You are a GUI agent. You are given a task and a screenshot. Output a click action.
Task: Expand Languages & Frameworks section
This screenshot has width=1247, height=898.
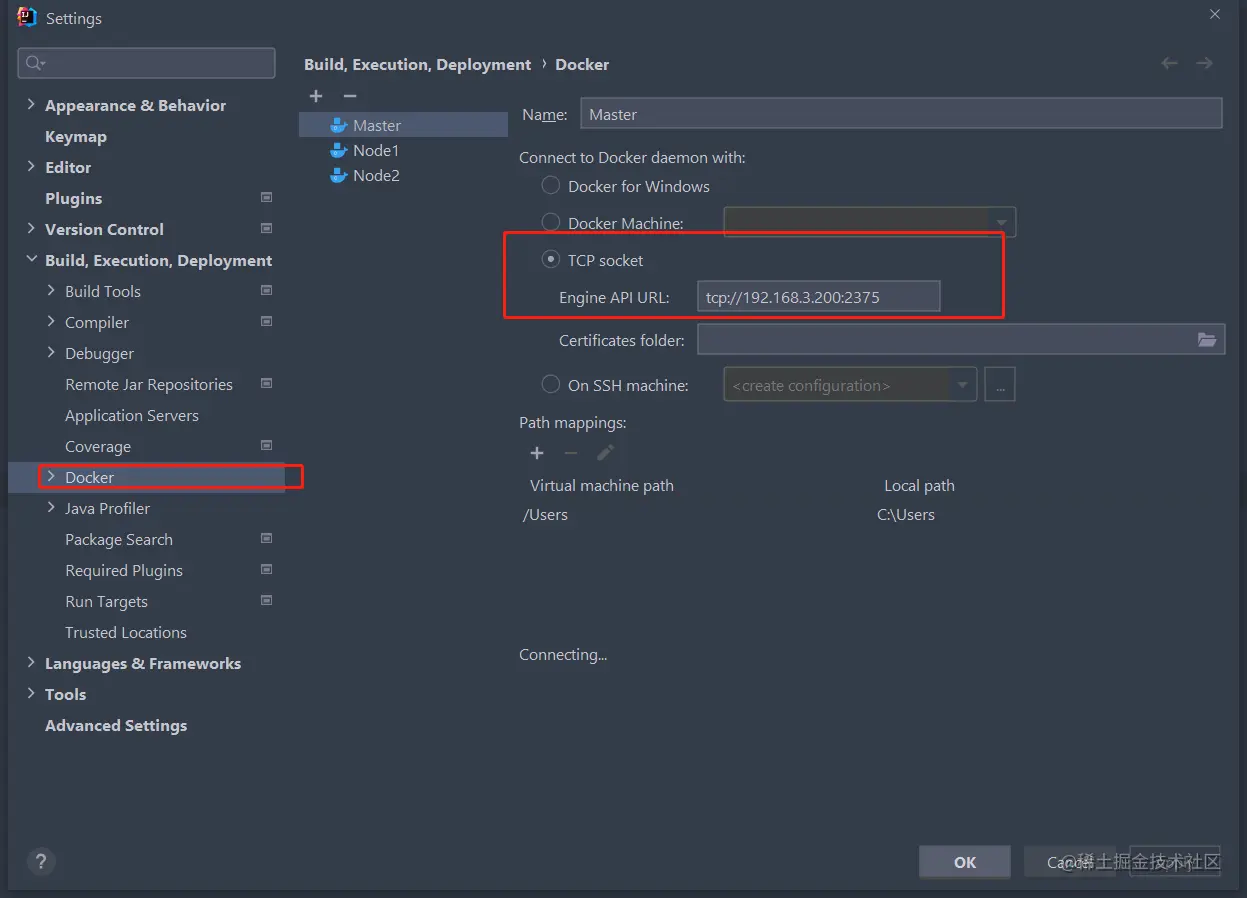click(x=31, y=663)
